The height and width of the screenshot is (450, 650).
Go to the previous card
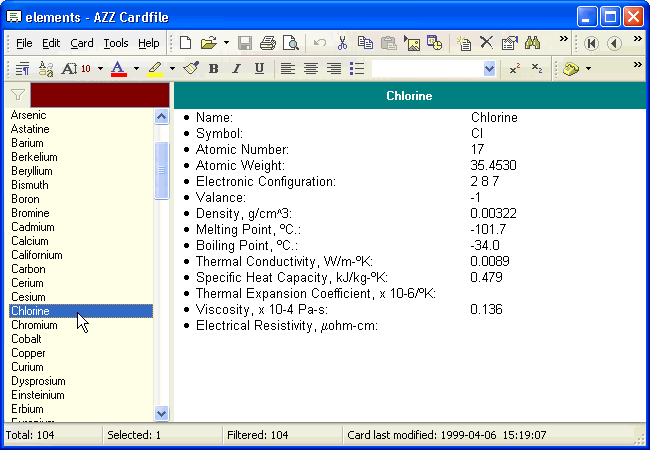(614, 43)
